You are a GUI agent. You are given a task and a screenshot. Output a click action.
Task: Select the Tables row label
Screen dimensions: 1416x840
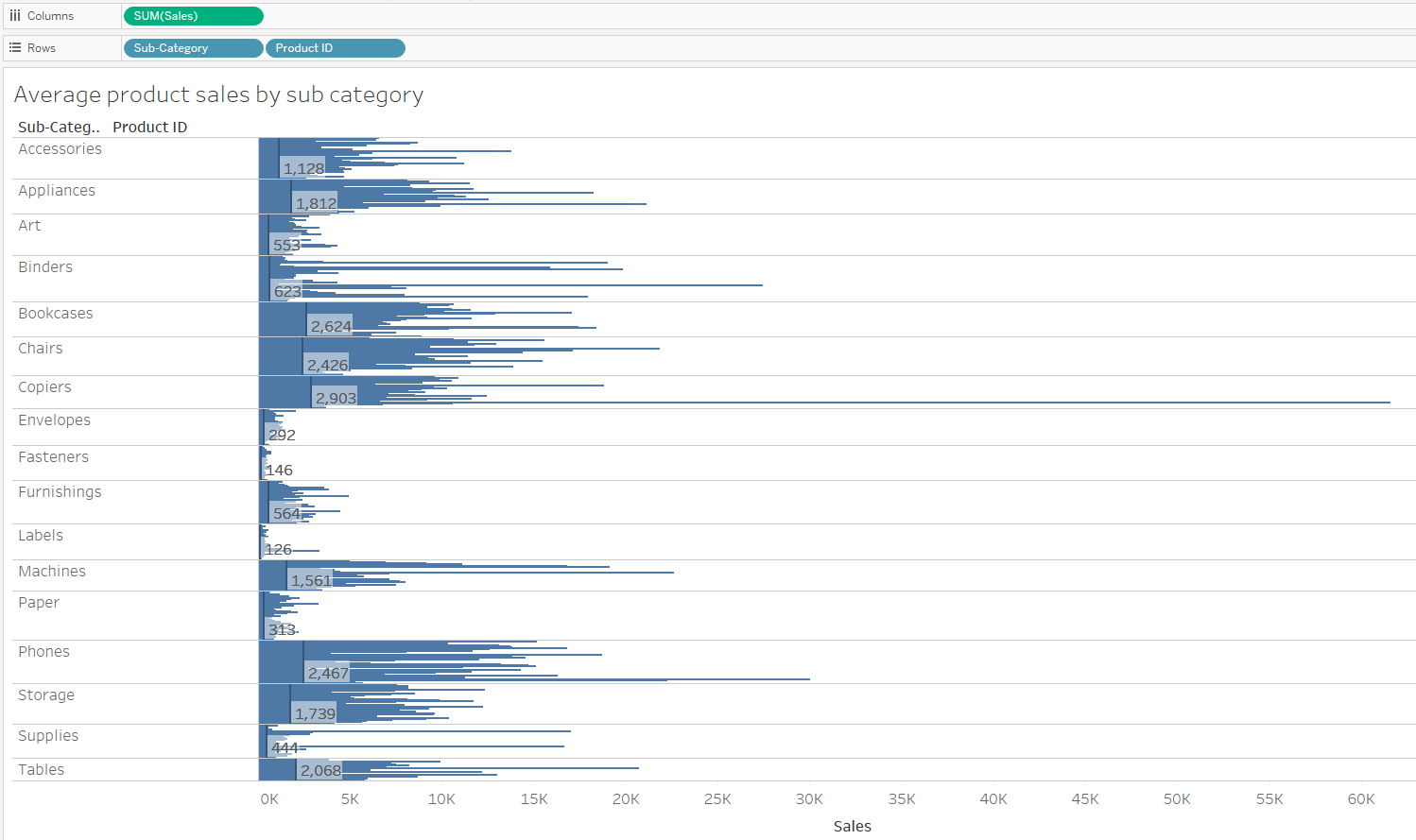(x=41, y=769)
